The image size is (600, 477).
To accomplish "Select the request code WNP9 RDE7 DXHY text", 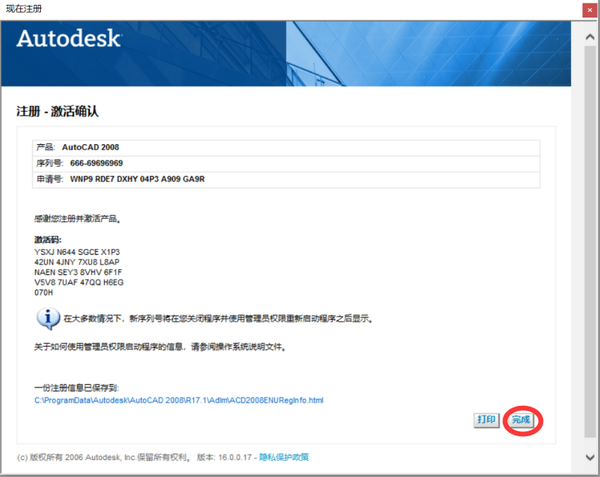I will click(137, 179).
